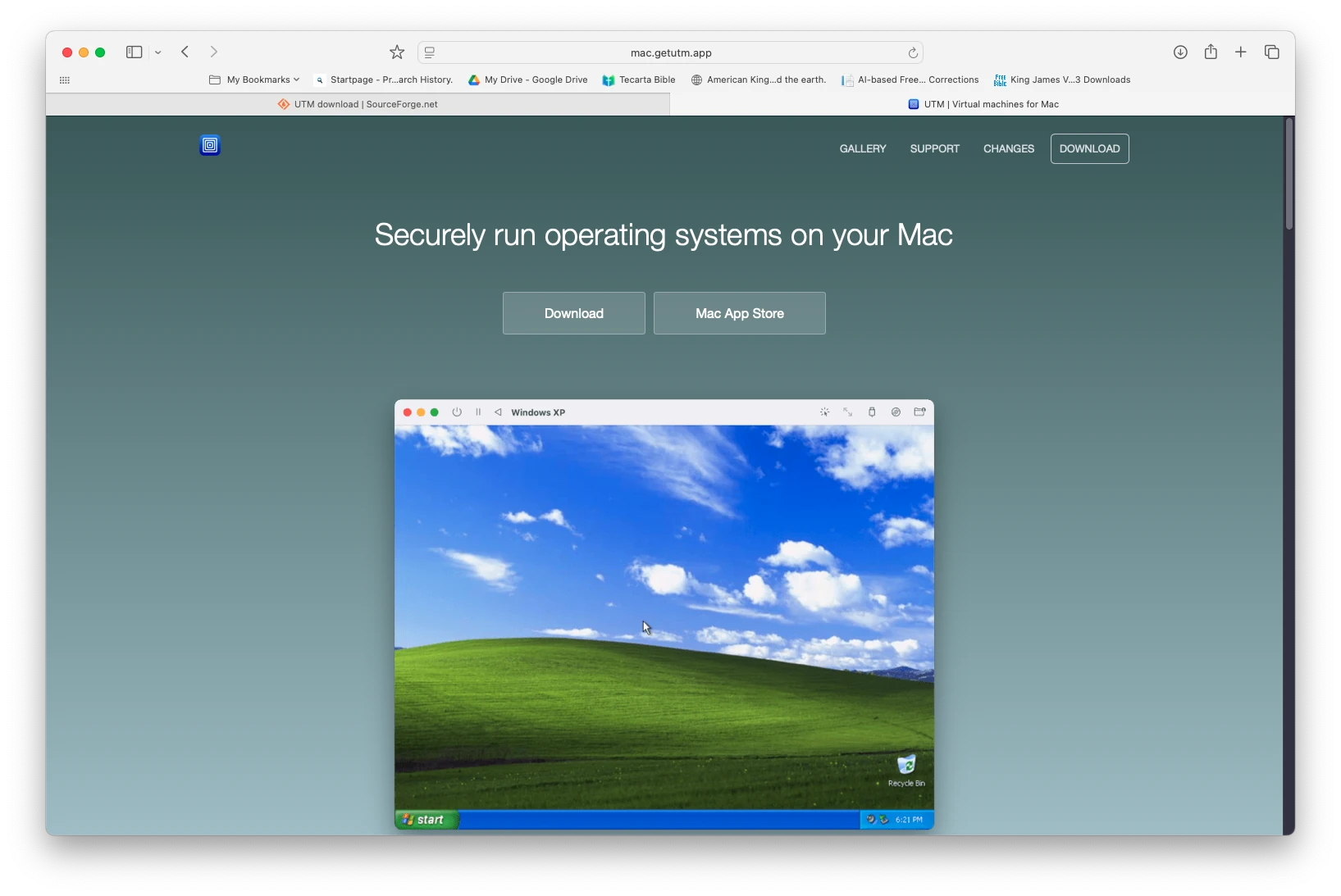Open the CHANGES page
This screenshot has height=896, width=1341.
(x=1009, y=148)
